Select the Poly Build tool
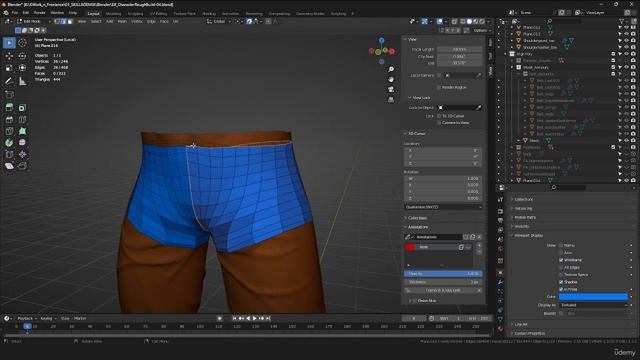Viewport: 640px width, 360px height. [22, 131]
